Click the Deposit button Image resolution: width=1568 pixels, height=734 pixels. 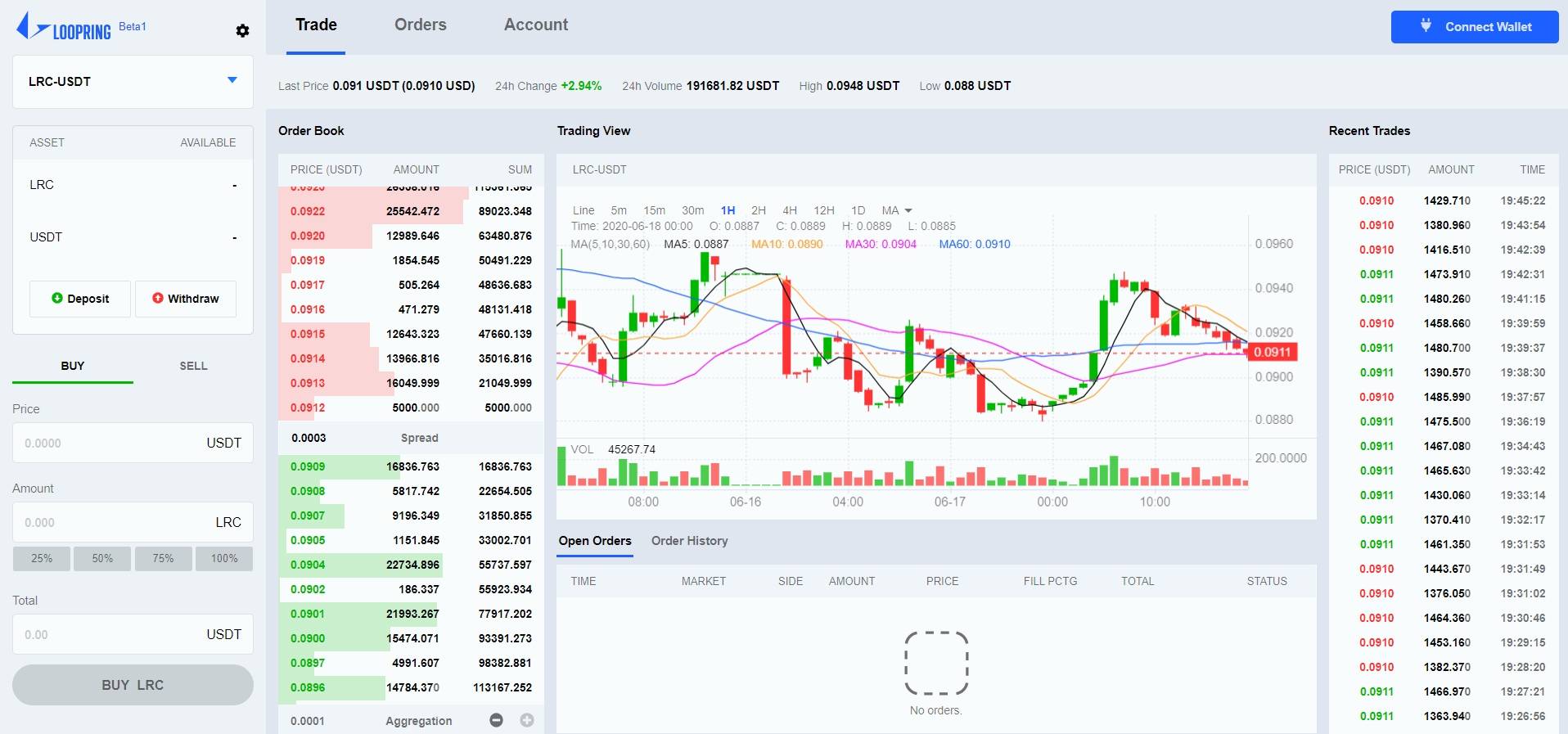[x=80, y=299]
